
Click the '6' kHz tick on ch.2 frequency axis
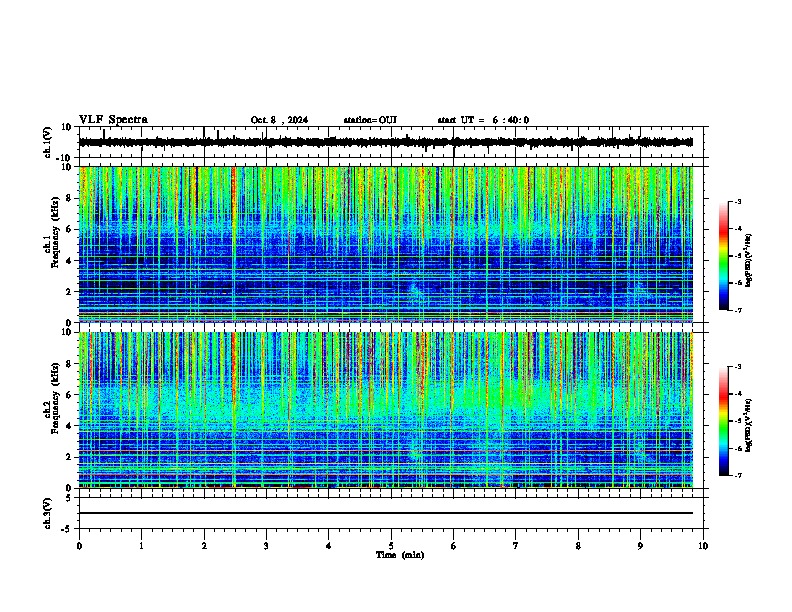[x=69, y=395]
